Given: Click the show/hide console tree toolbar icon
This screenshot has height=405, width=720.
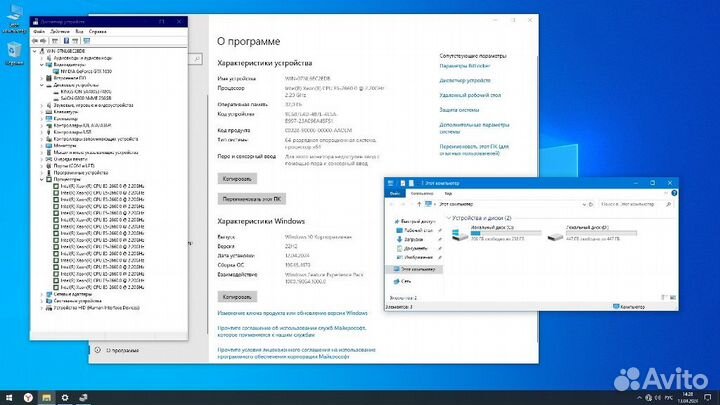Looking at the screenshot, I should tap(55, 41).
